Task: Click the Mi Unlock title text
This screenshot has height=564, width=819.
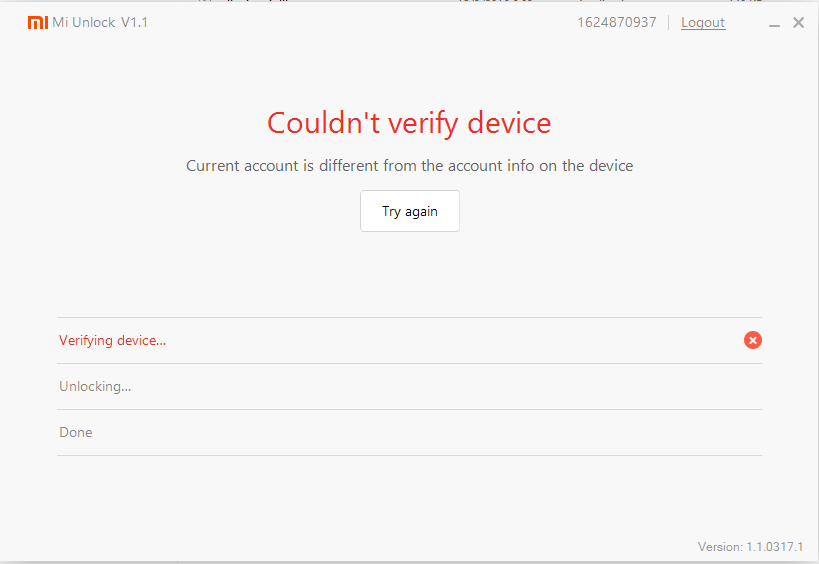Action: [84, 23]
